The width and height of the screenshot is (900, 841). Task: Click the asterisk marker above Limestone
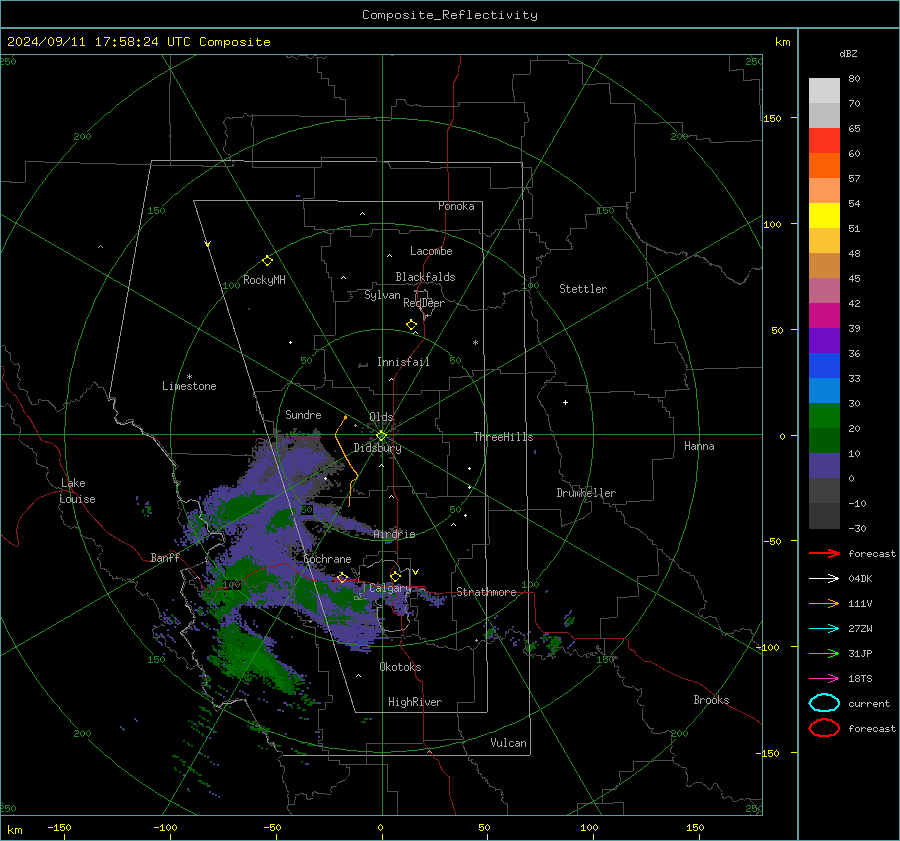pos(189,377)
